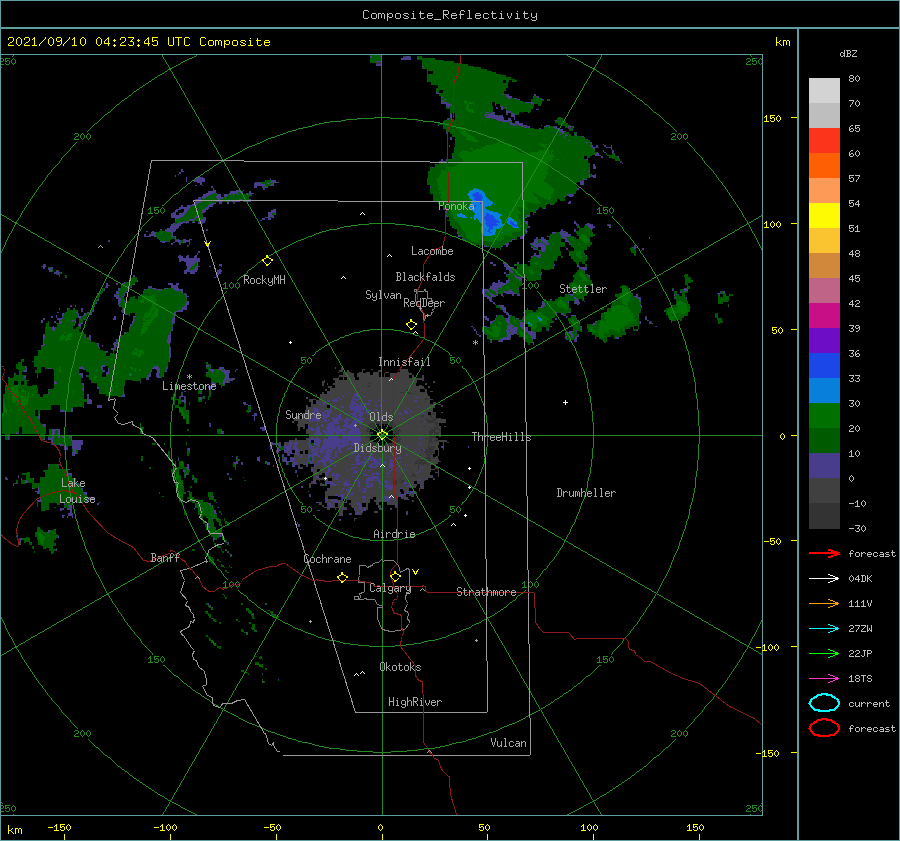Click the Strathmore city label
The width and height of the screenshot is (900, 841).
point(486,592)
